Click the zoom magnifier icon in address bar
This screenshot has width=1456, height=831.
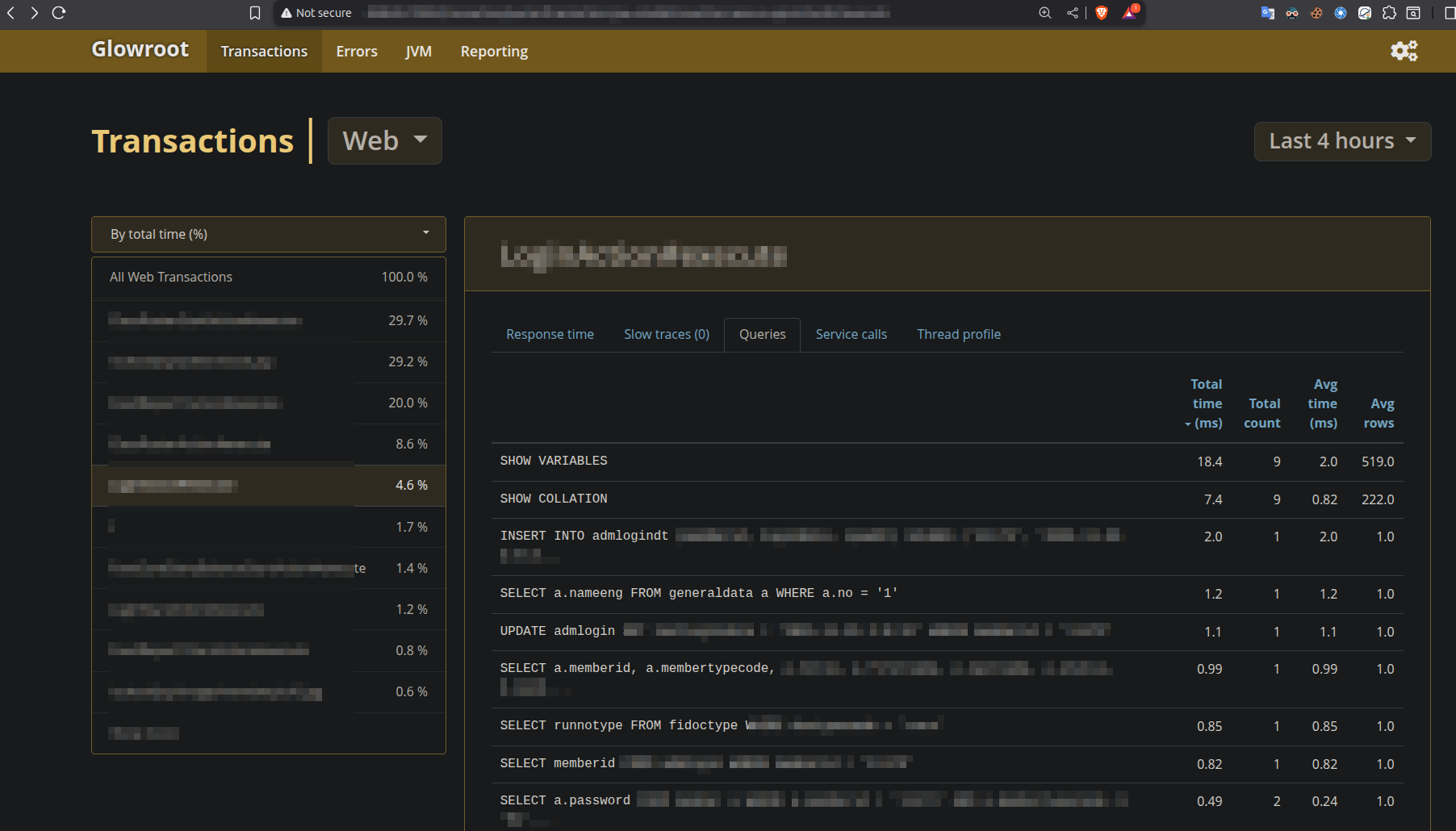[x=1045, y=13]
